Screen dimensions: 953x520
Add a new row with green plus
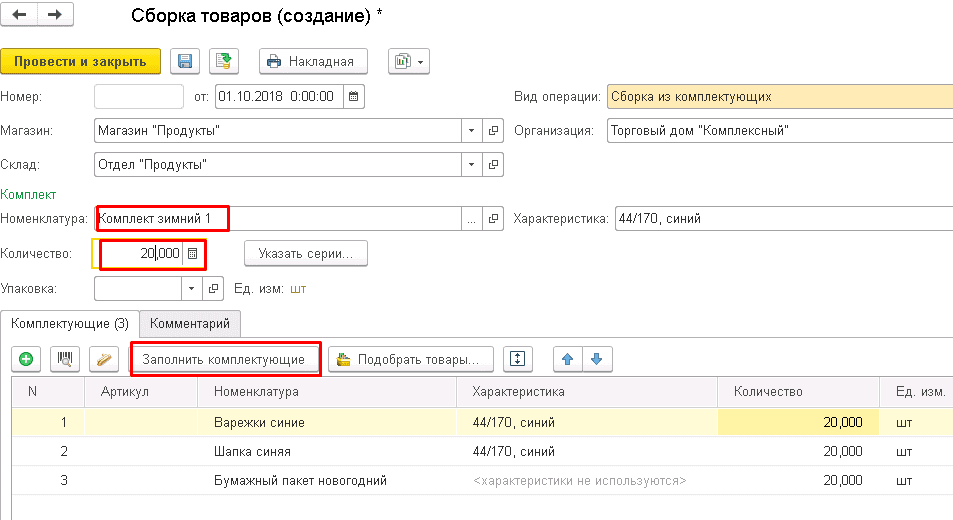(26, 360)
